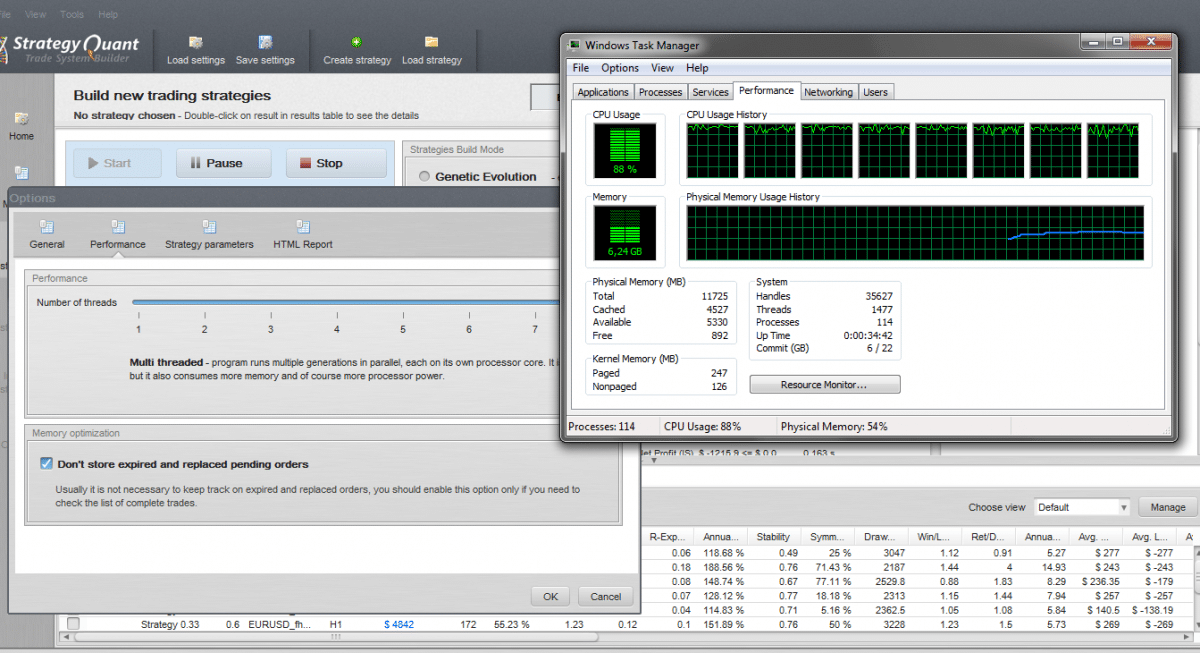Sort by the Avg. L... column header
1200x653 pixels.
(x=1150, y=537)
